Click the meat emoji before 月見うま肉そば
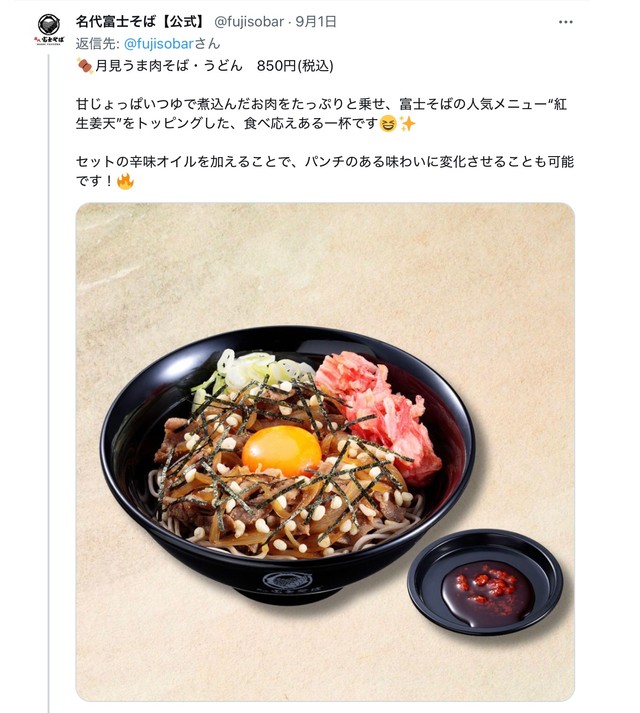This screenshot has height=713, width=640. 85,66
